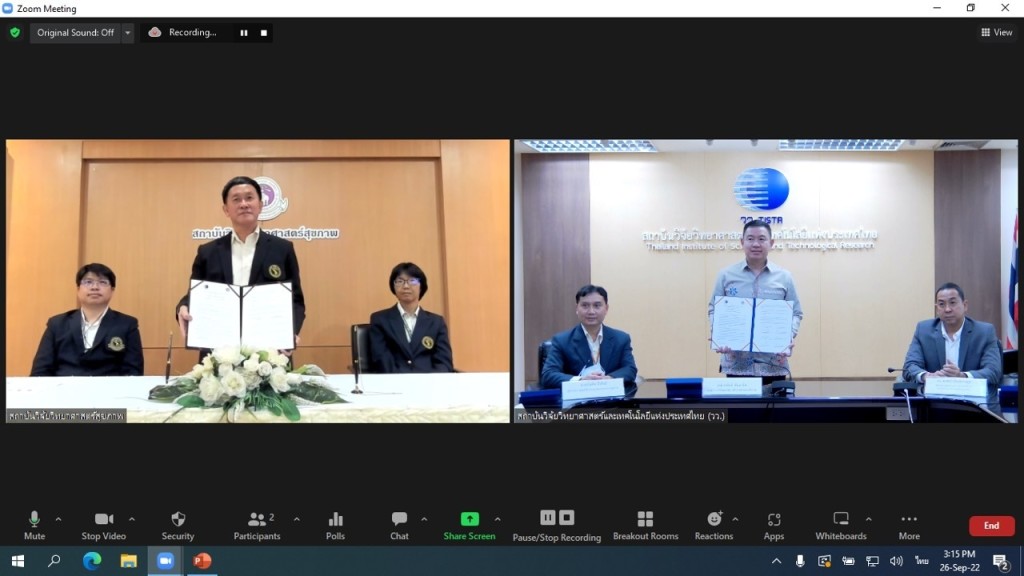Launch Polls for the meeting

pos(335,520)
